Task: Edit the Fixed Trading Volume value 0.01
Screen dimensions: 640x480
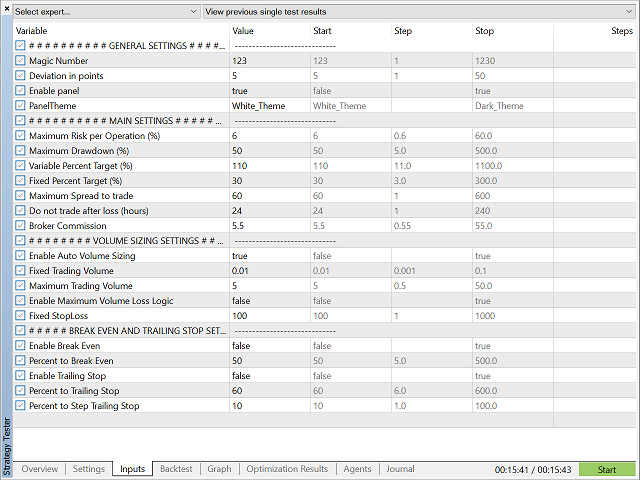Action: (240, 271)
